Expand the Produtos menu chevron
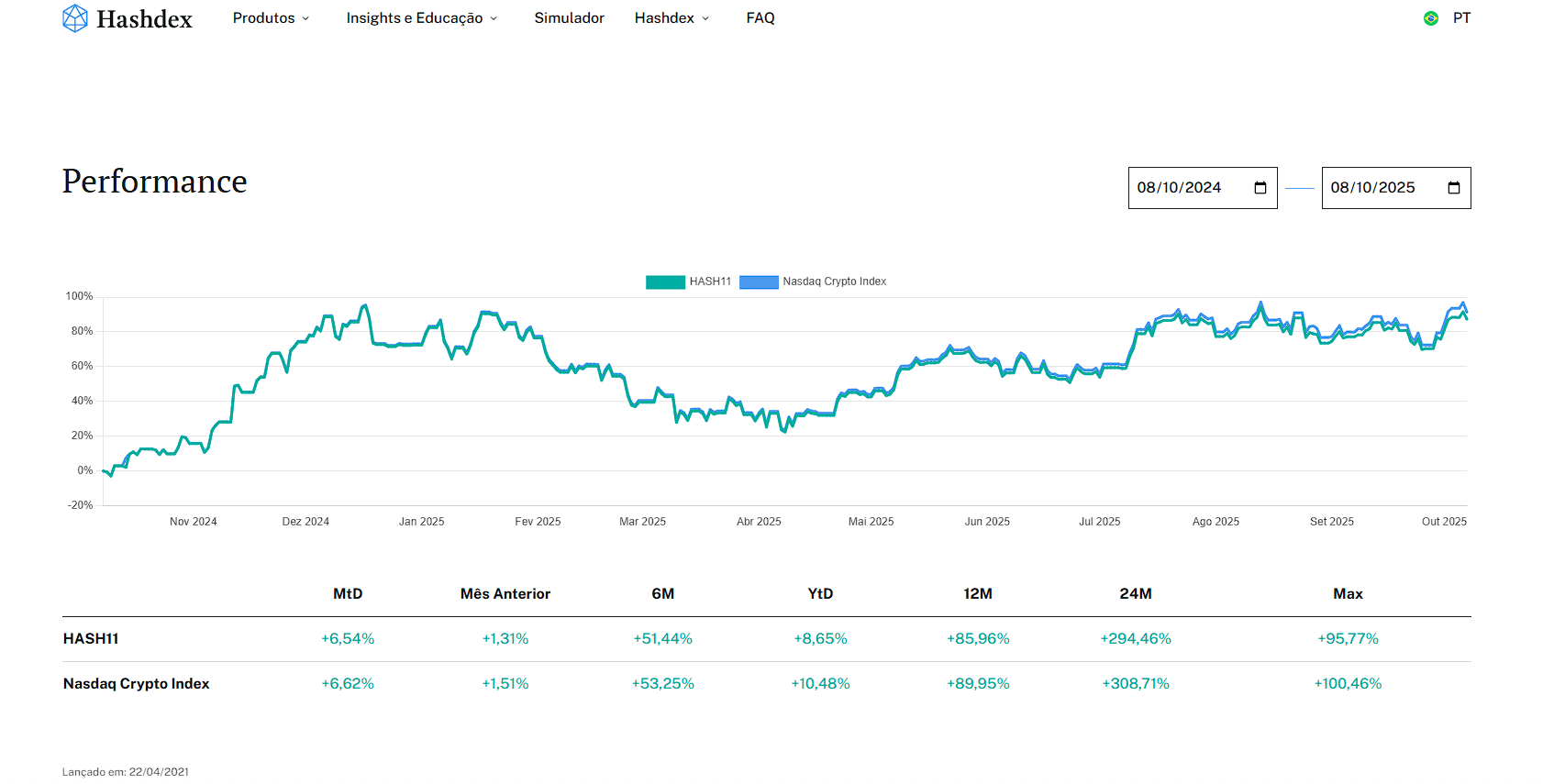The image size is (1543, 784). (305, 19)
